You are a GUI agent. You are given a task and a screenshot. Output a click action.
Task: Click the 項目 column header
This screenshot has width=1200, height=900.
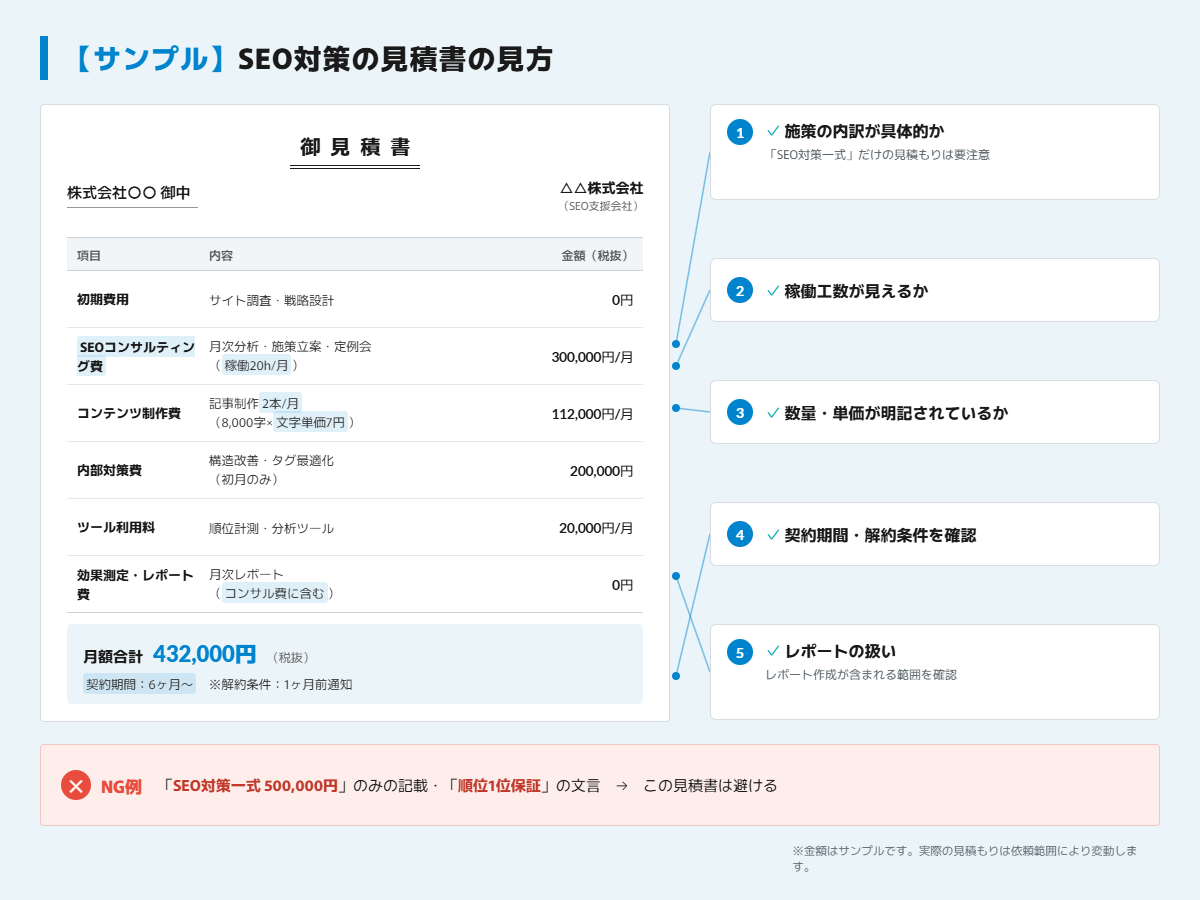tap(89, 256)
